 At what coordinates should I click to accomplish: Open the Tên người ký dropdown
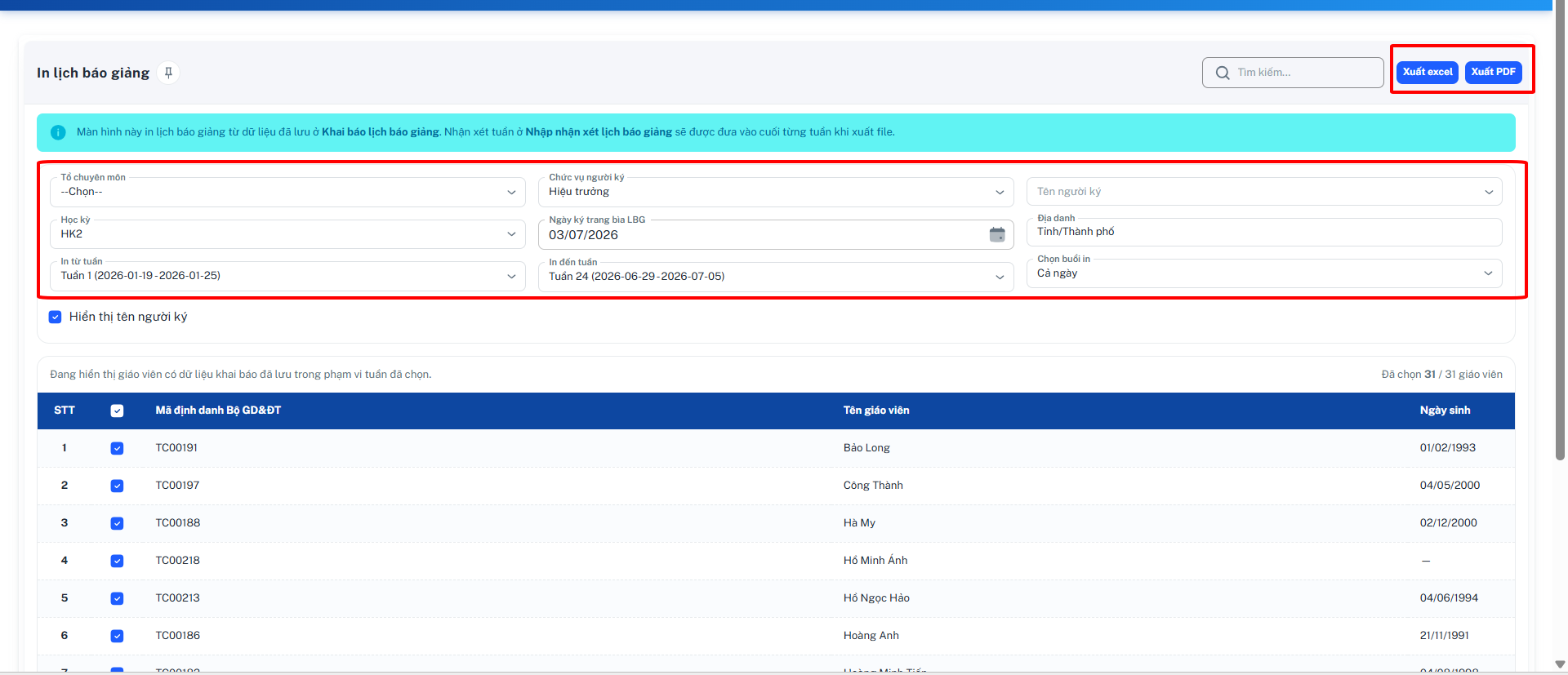(x=1264, y=192)
